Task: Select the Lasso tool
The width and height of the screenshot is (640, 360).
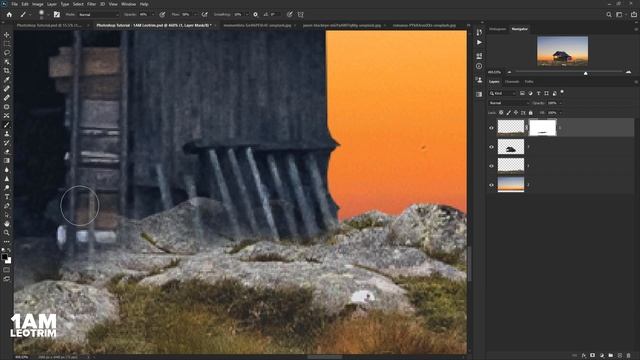Action: 7,53
